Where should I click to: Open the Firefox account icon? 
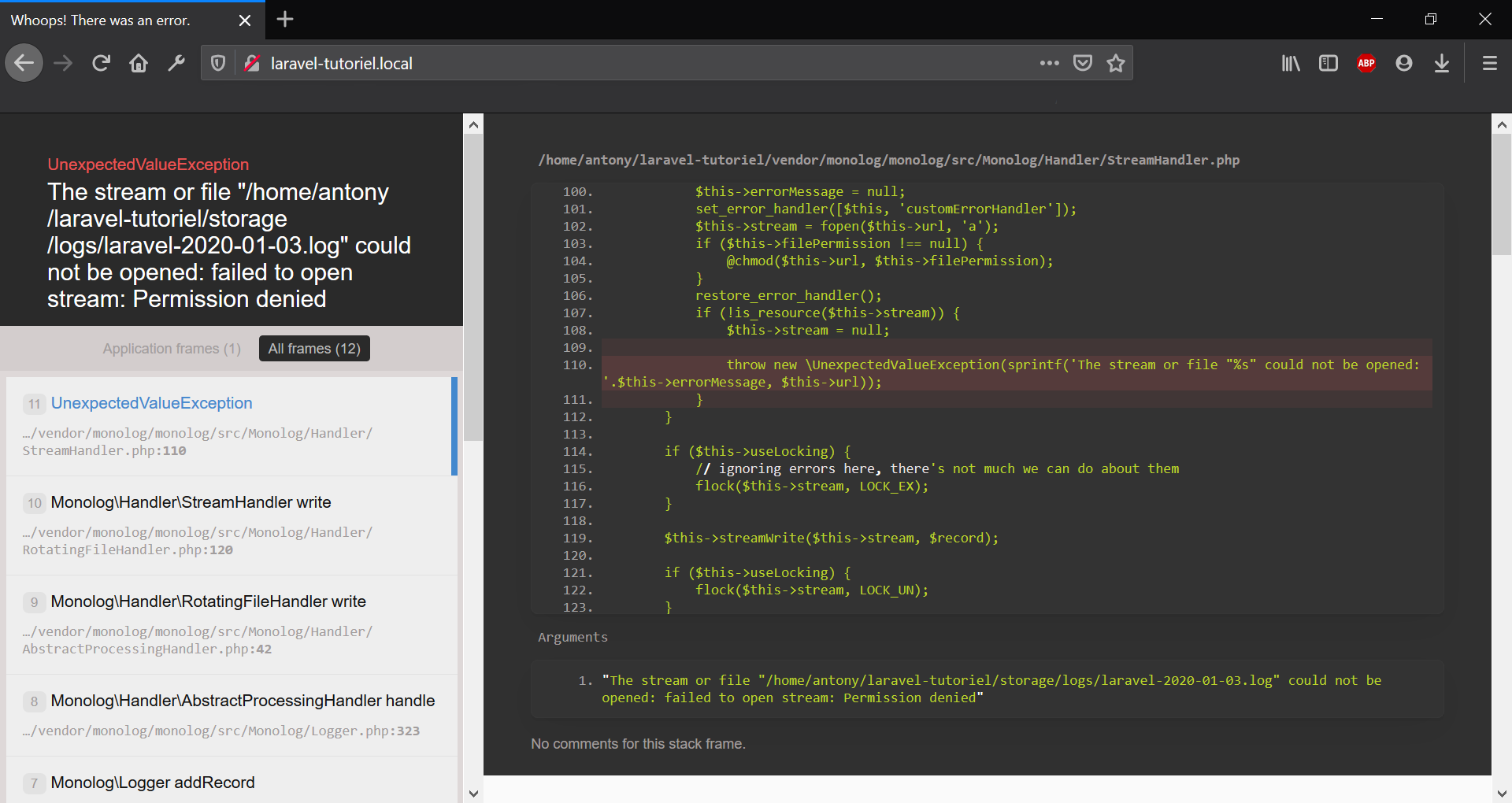1404,63
